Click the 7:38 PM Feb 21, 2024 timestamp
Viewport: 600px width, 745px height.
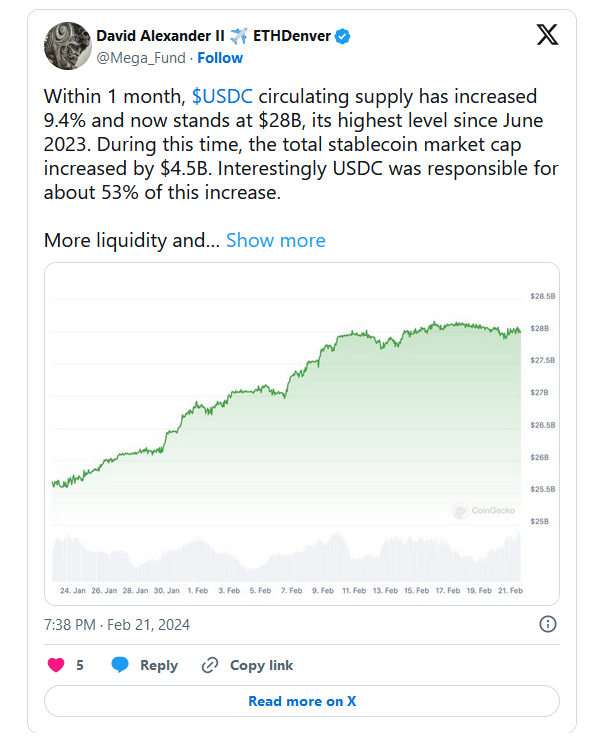(x=117, y=625)
